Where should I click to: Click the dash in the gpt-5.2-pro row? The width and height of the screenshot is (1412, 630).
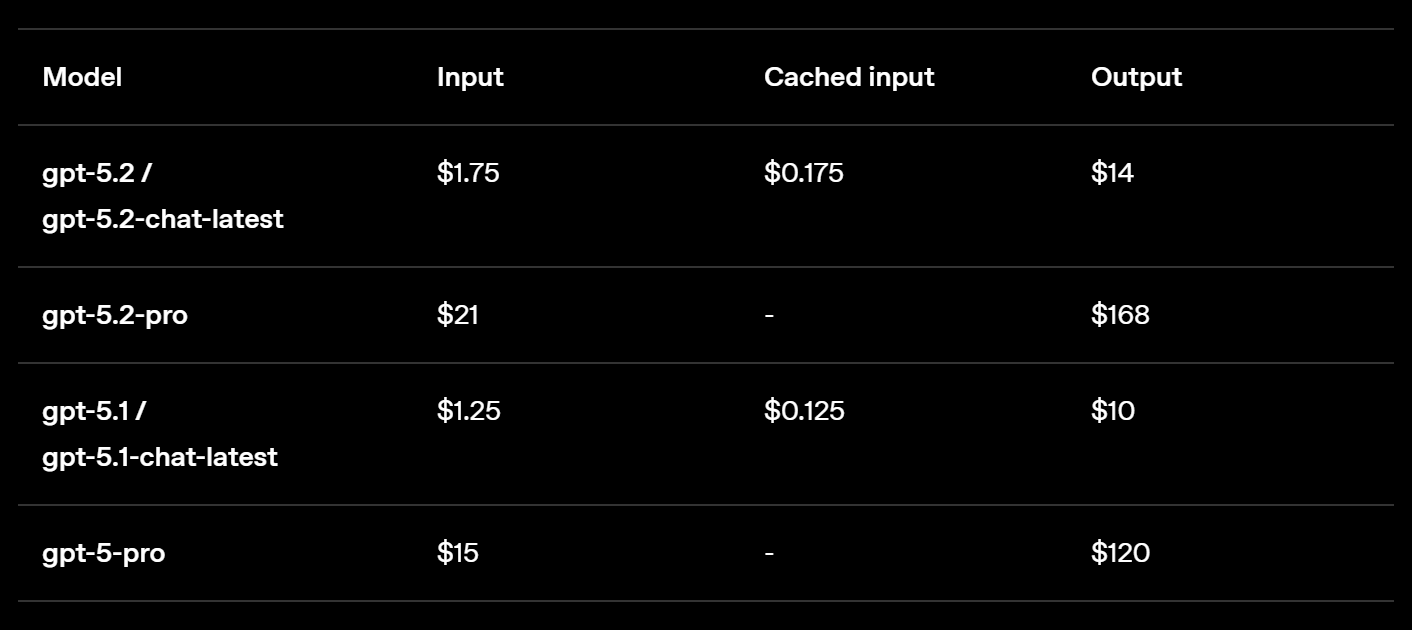[x=769, y=315]
